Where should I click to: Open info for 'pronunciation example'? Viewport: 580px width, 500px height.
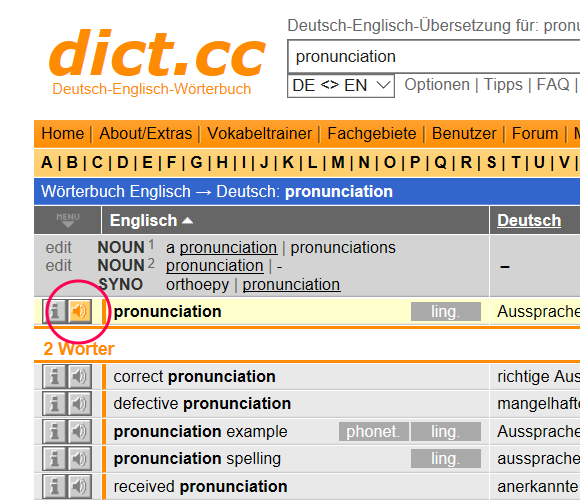[x=55, y=431]
